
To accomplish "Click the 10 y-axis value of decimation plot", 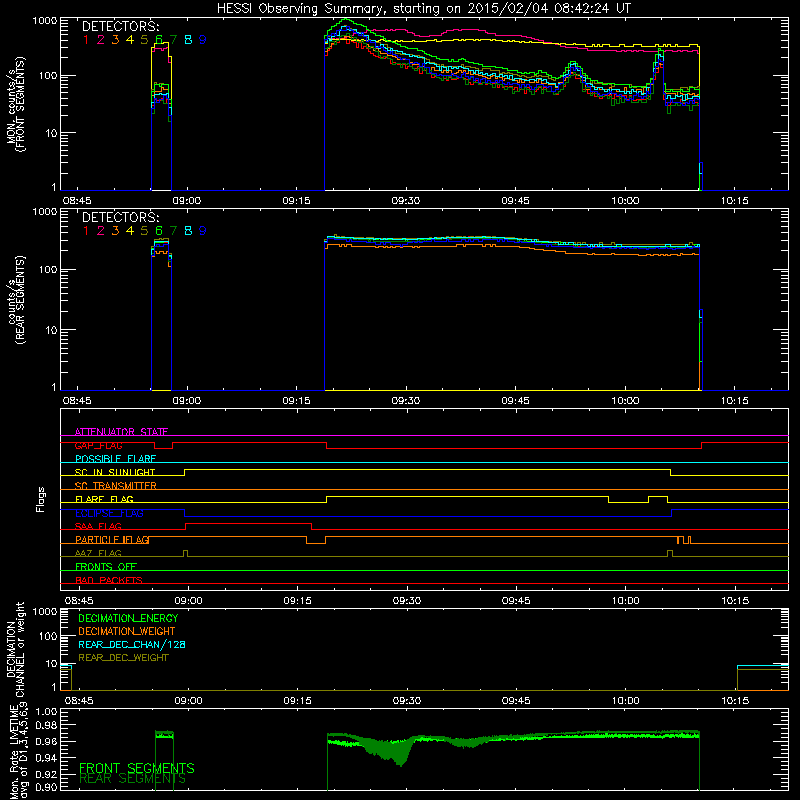I will (52, 663).
